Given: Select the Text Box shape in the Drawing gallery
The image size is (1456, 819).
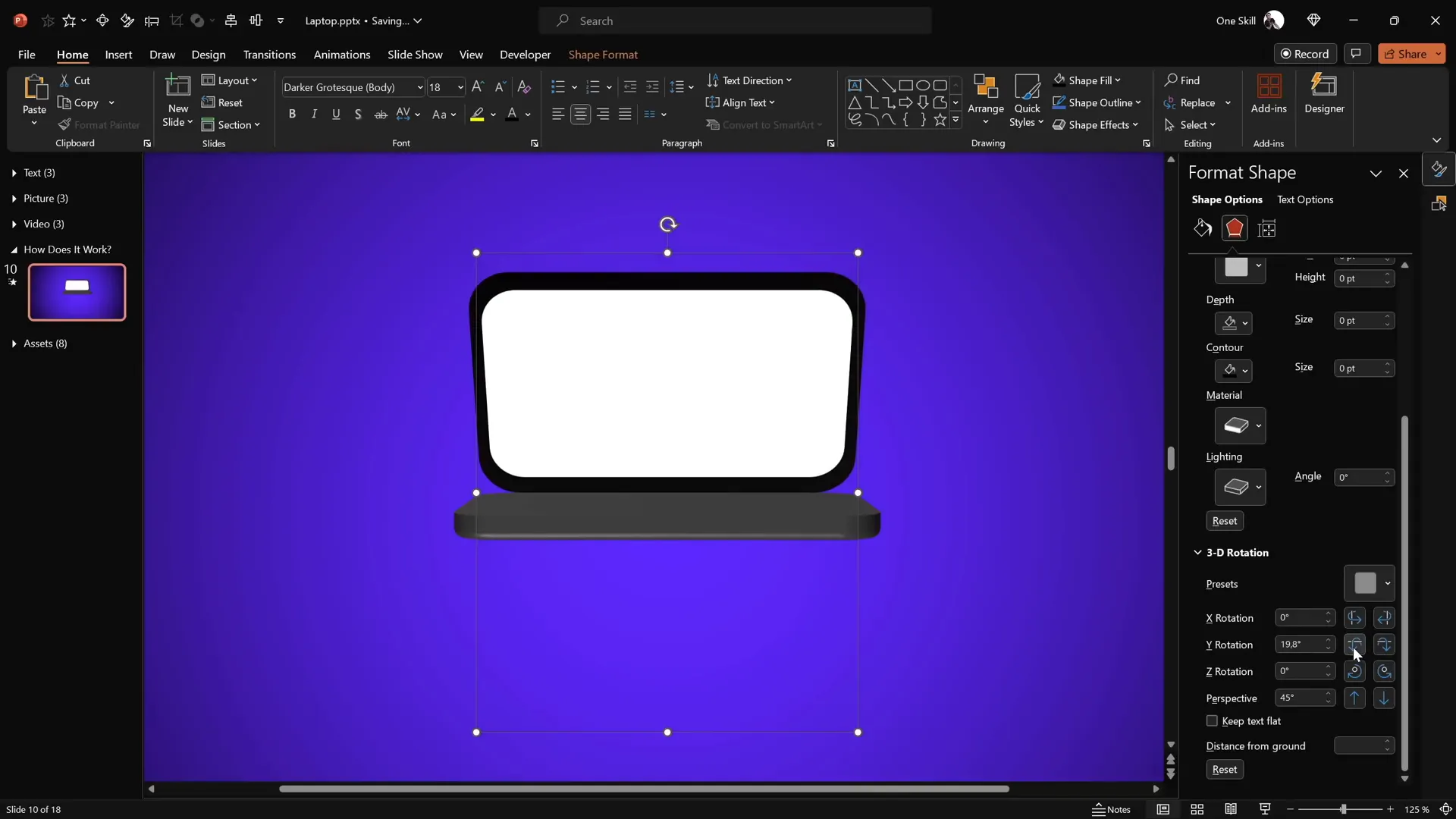Looking at the screenshot, I should (x=855, y=85).
